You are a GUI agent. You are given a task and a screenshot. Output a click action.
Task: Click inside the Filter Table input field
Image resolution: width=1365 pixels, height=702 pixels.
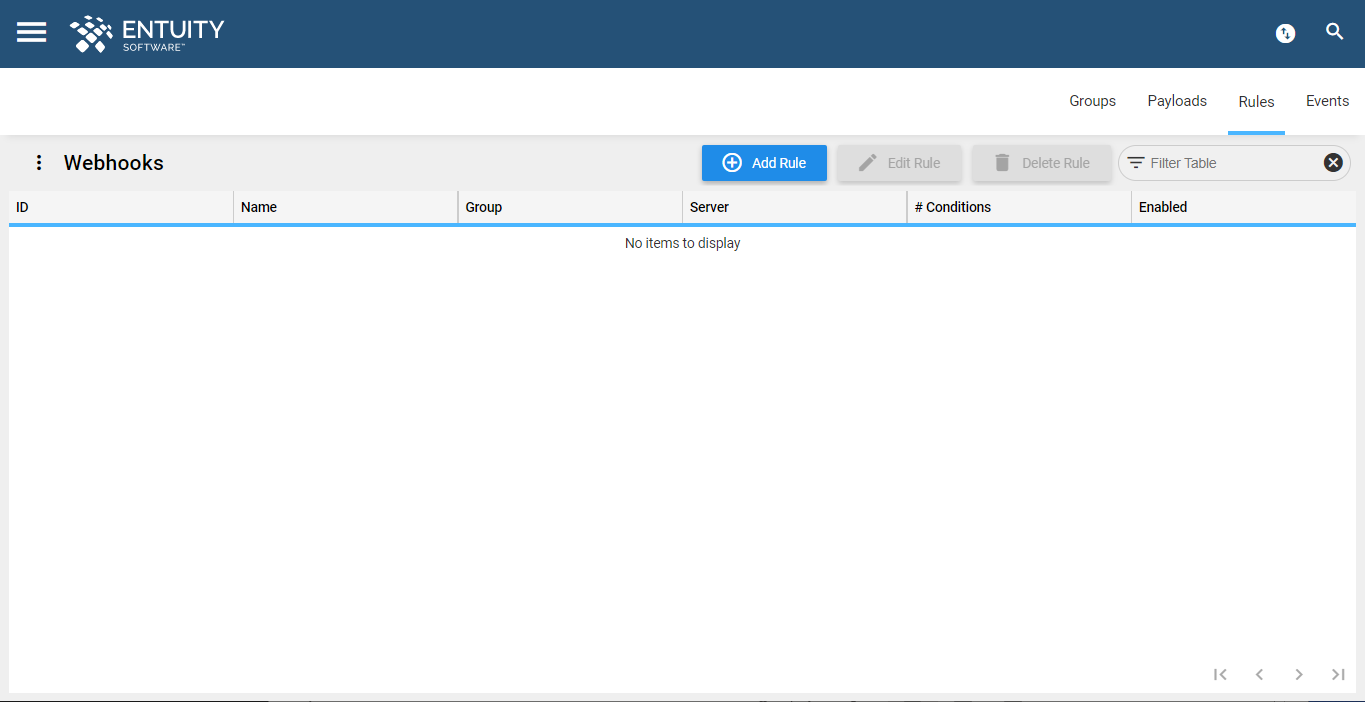pos(1230,162)
